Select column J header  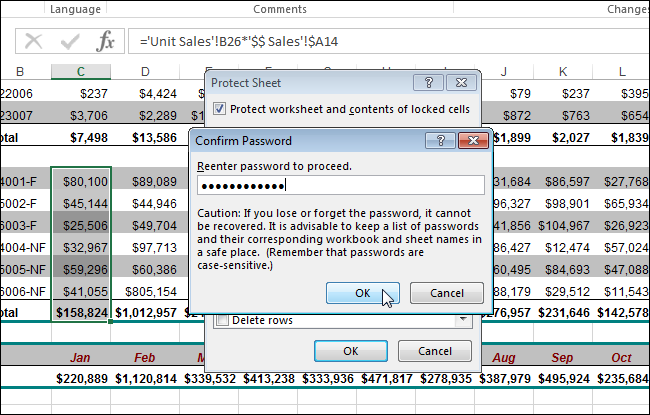[x=504, y=72]
